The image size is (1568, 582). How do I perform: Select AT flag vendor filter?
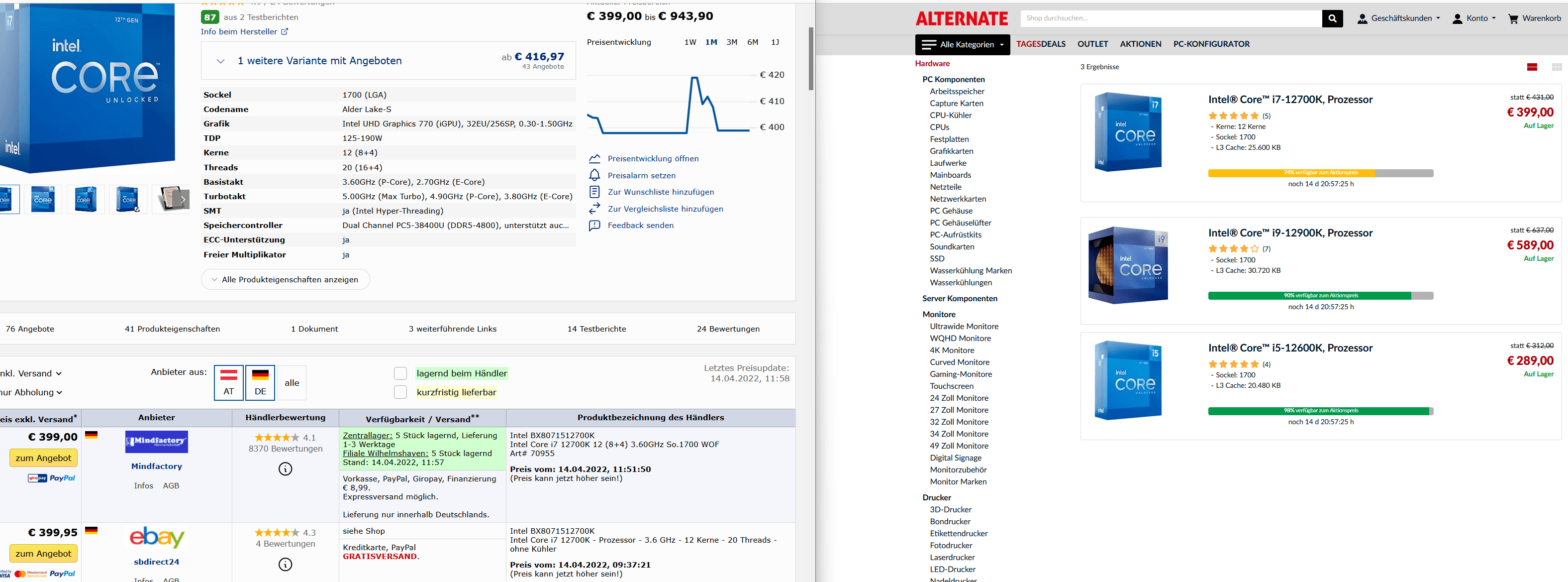coord(229,382)
